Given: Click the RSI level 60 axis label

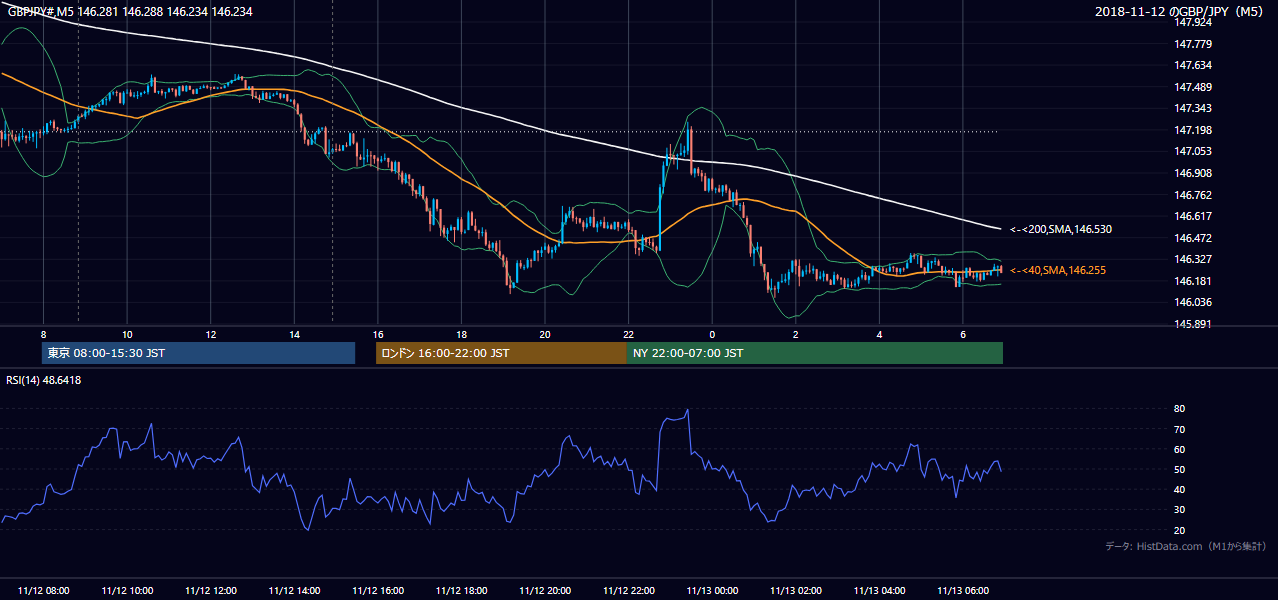Looking at the screenshot, I should click(1179, 449).
